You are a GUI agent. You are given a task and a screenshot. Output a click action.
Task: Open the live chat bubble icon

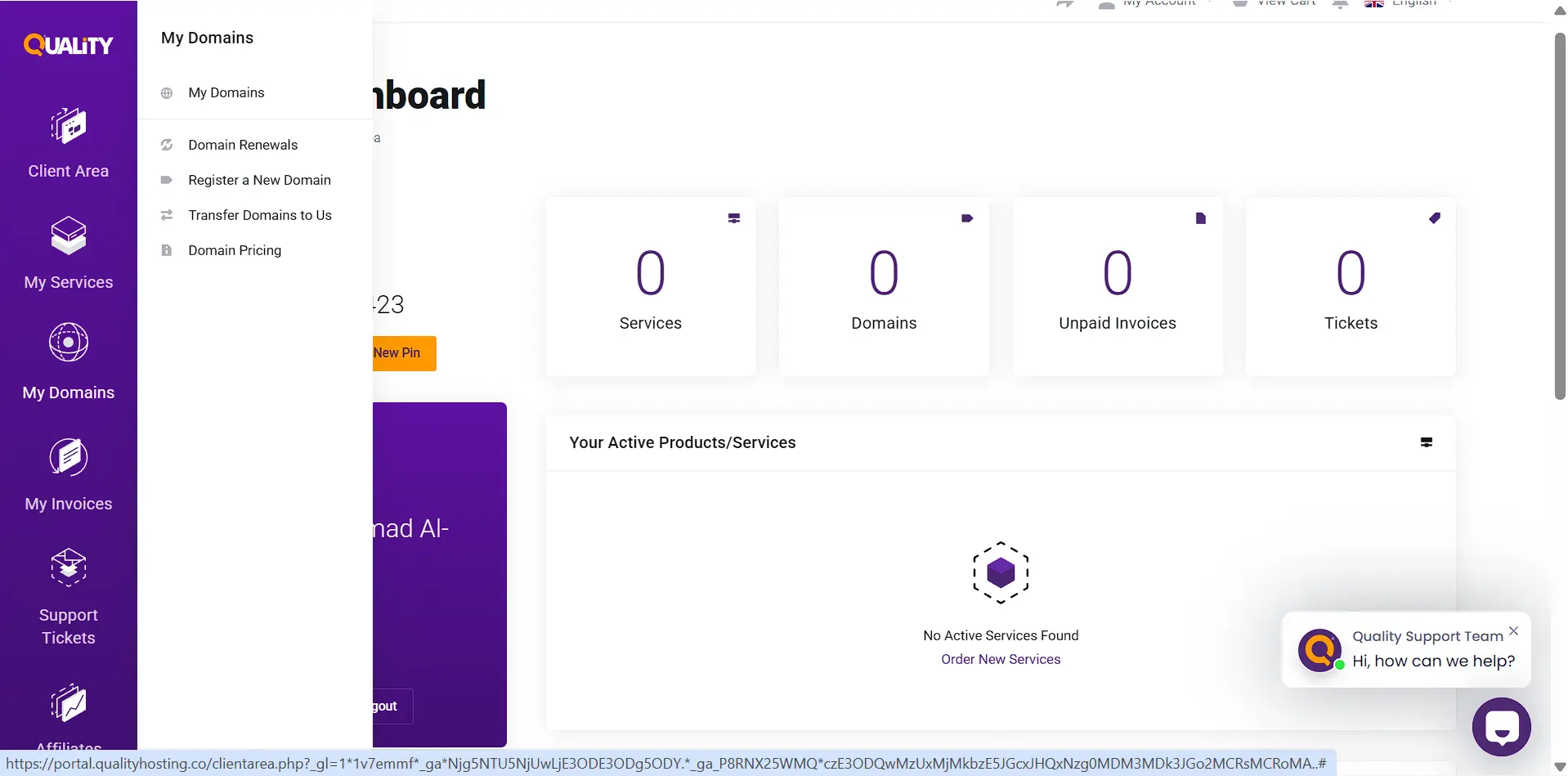tap(1501, 727)
